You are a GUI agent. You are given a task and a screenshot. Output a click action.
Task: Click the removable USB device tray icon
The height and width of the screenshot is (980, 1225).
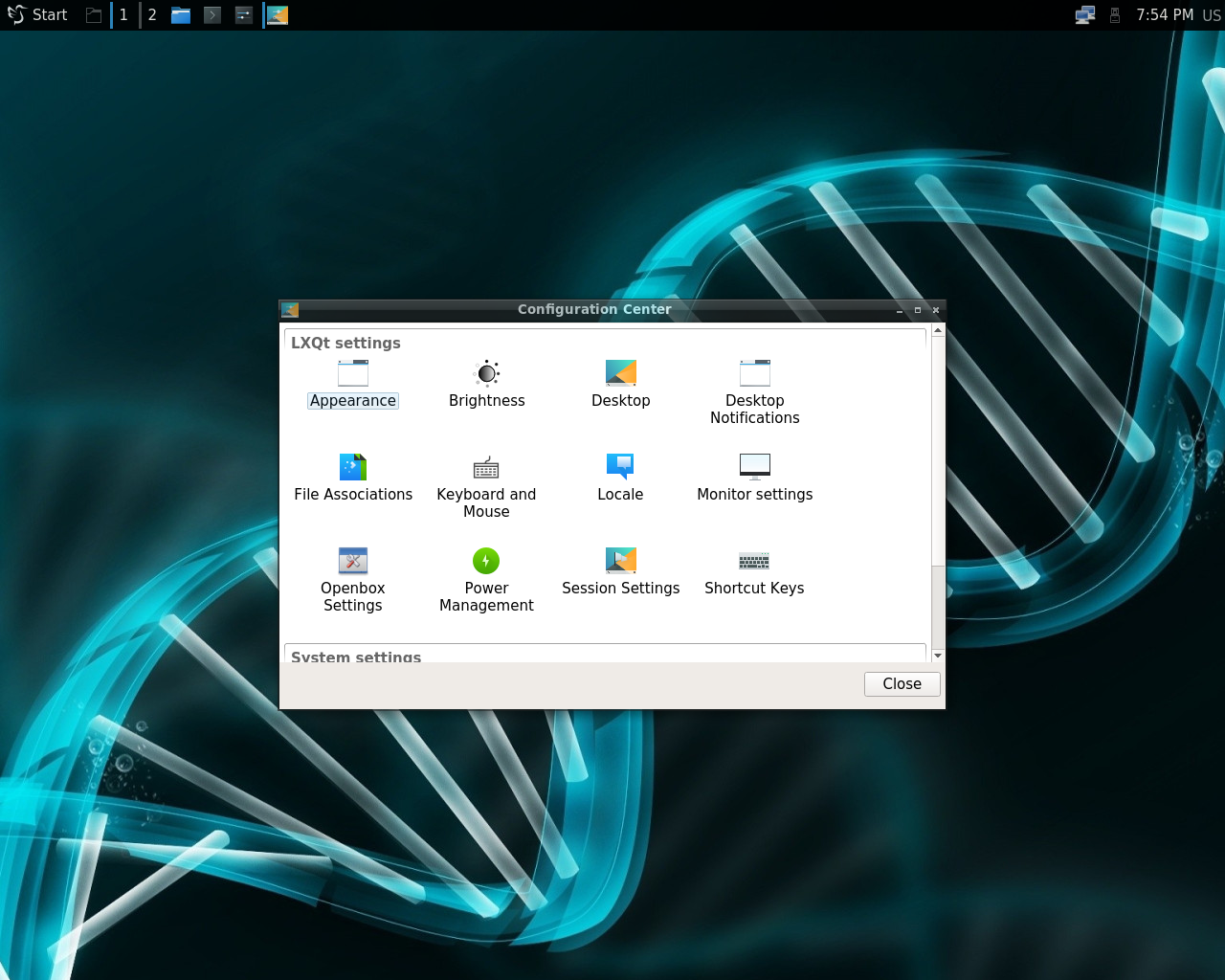[1115, 14]
